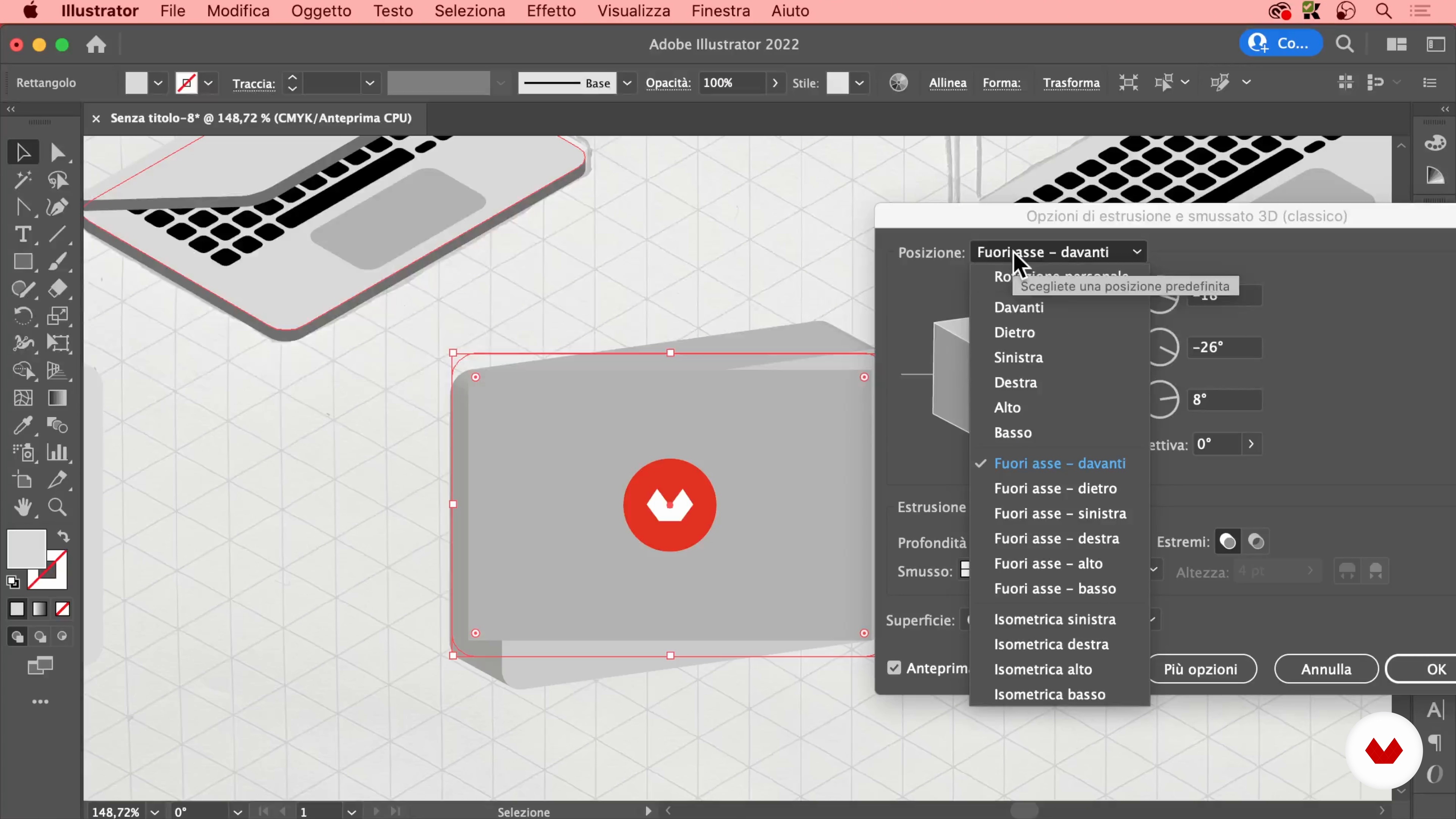Choose Isometrica destra position
Viewport: 1456px width, 819px height.
coord(1051,644)
